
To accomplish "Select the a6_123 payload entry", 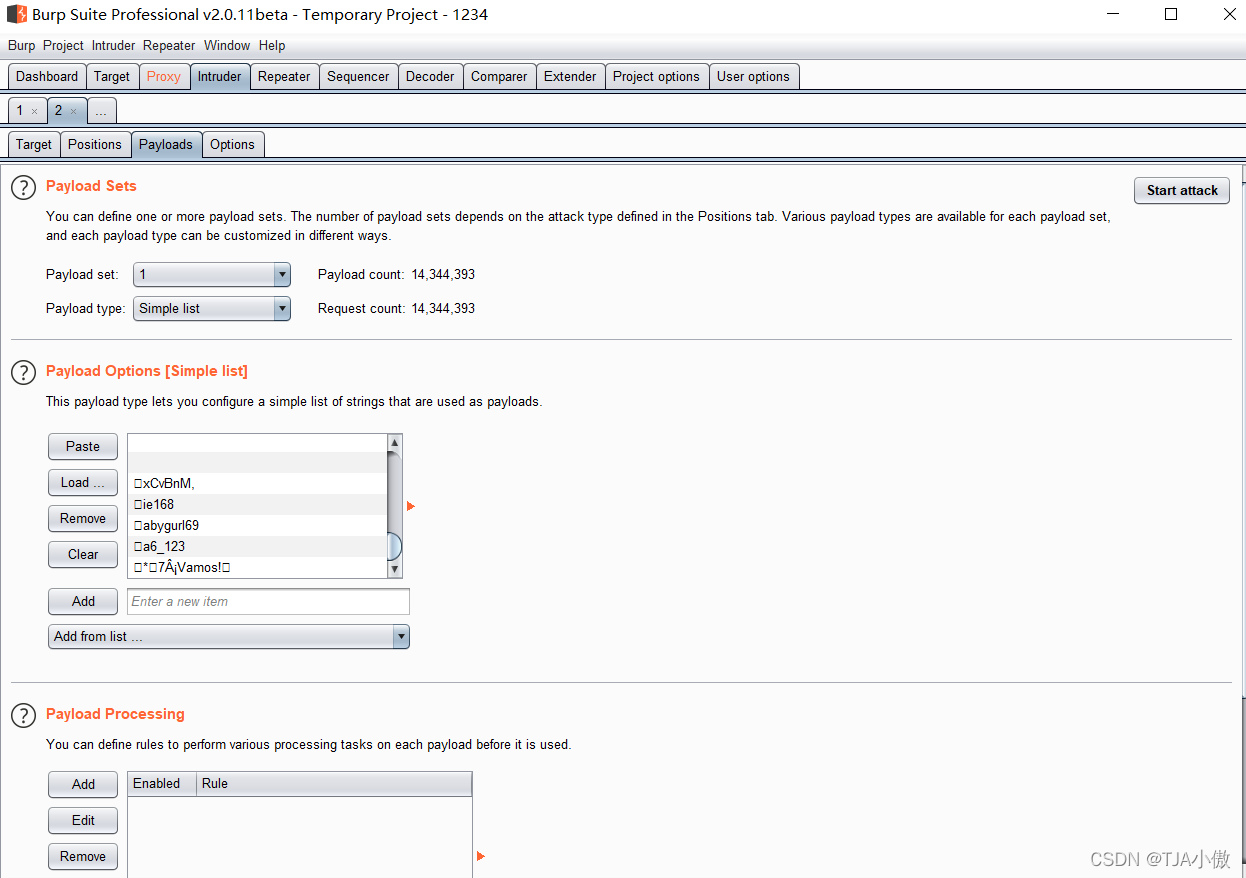I will tap(257, 546).
